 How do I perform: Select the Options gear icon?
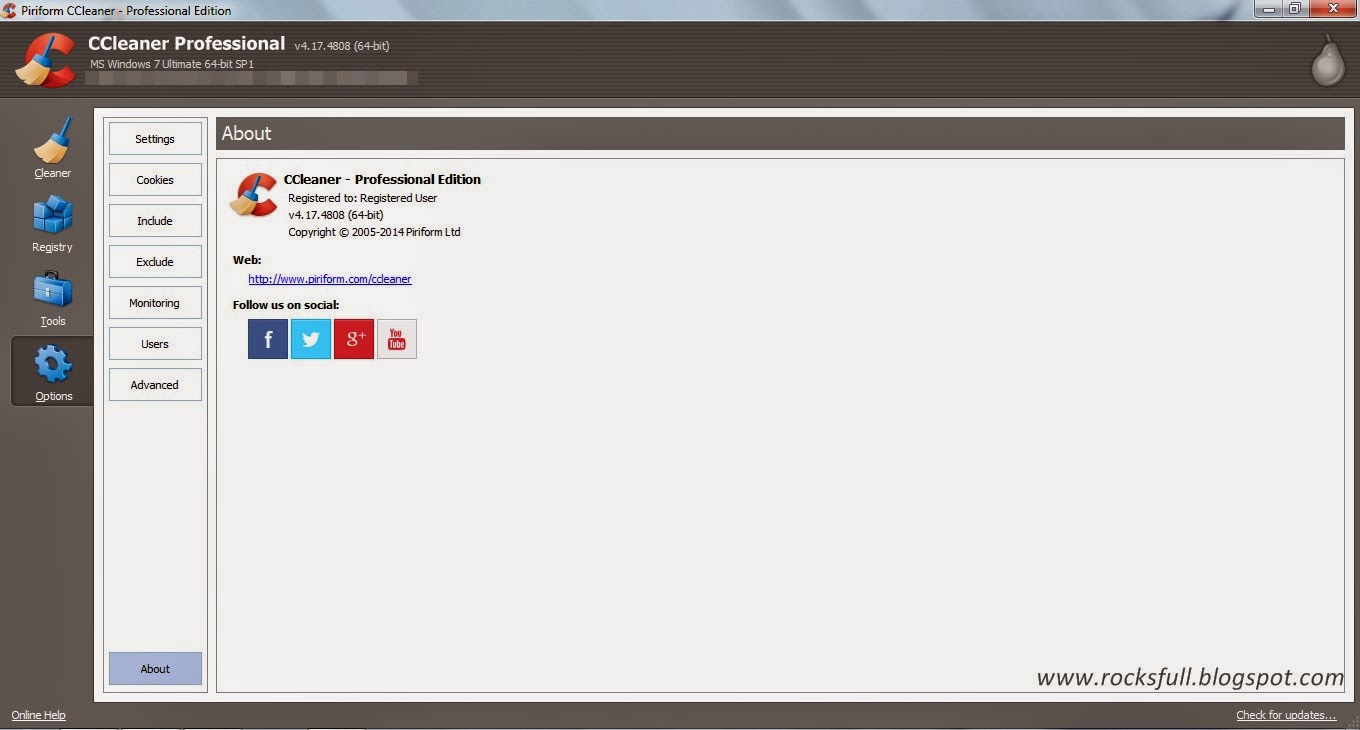(52, 365)
